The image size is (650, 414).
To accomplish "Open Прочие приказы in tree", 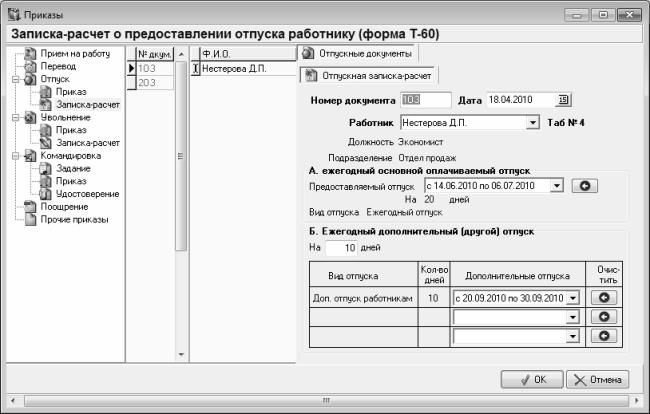I will pos(73,219).
